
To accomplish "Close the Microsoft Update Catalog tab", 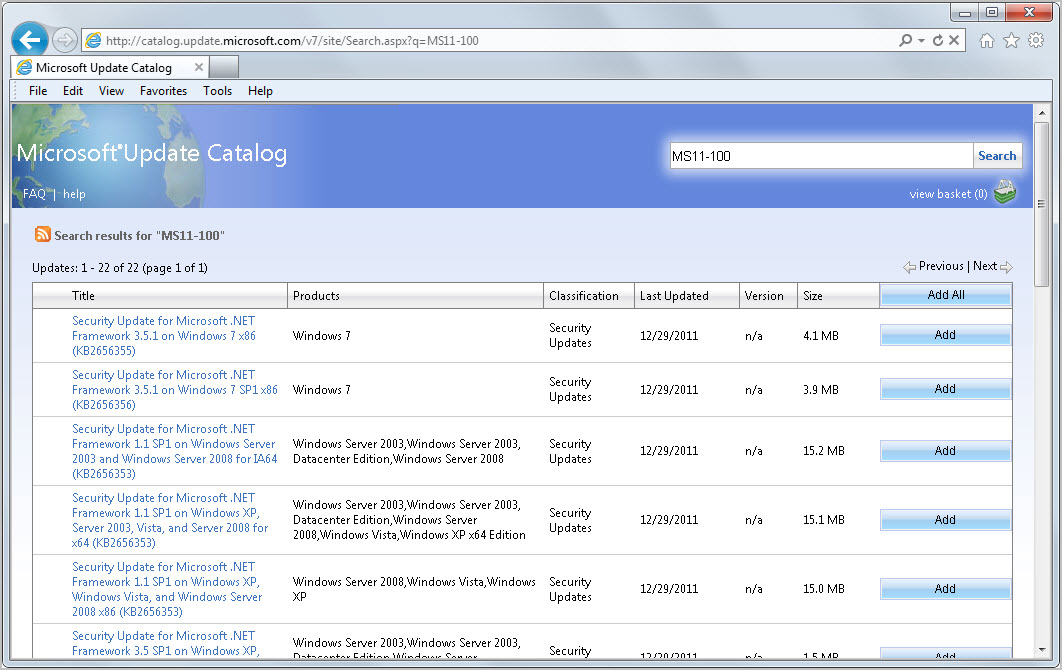I will 198,67.
